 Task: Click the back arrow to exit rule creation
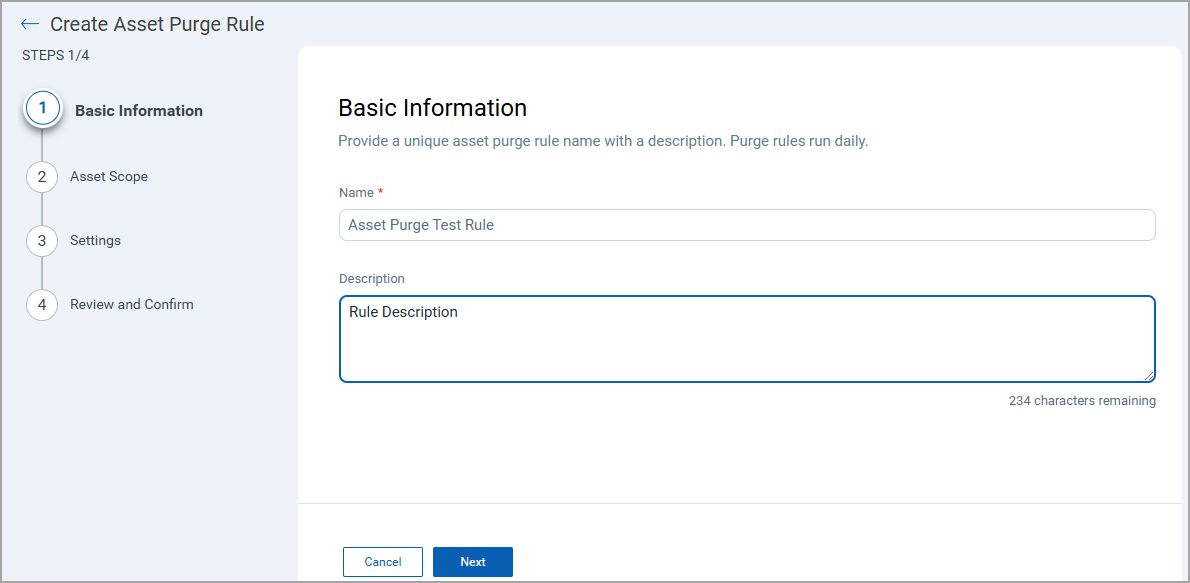coord(30,23)
